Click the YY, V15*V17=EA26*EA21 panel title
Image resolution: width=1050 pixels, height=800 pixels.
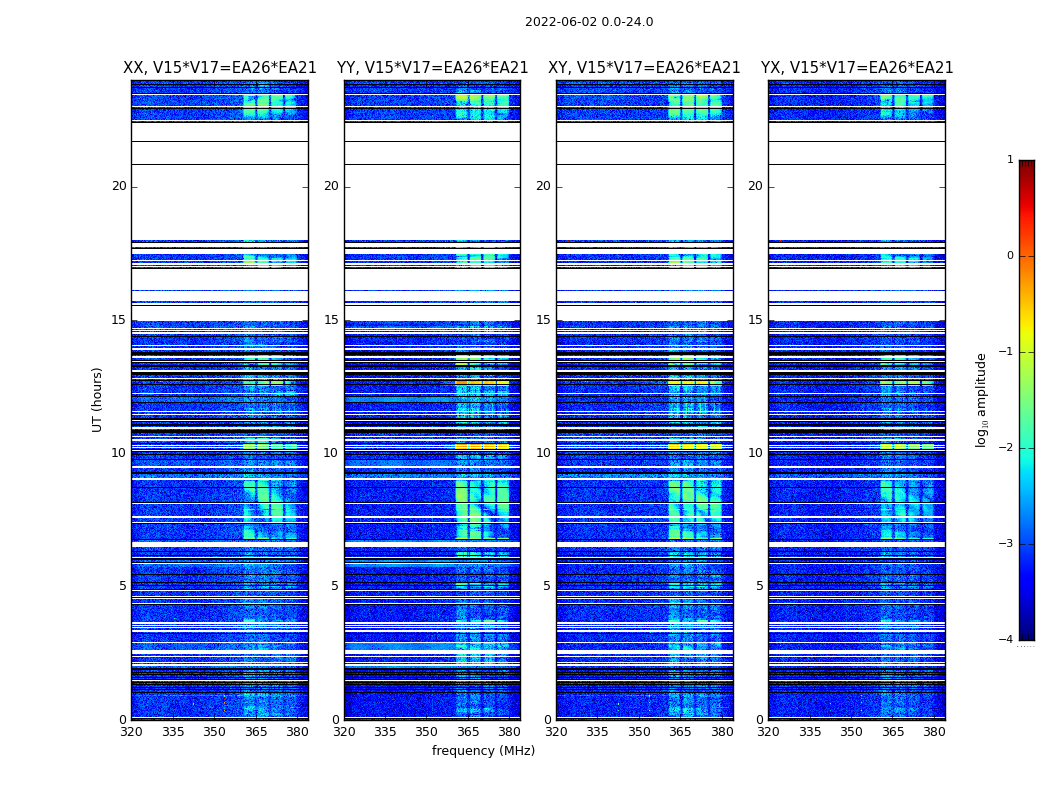click(x=432, y=68)
